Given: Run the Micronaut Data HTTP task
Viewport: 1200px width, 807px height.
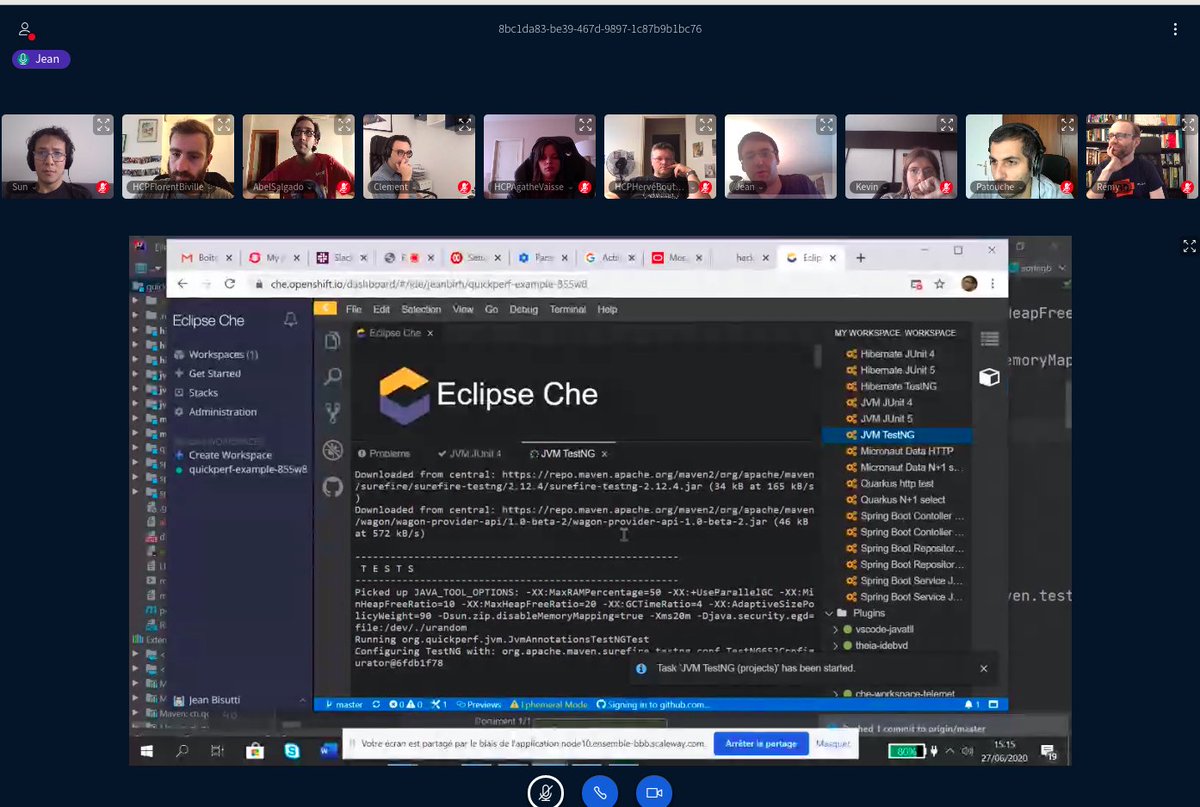Looking at the screenshot, I should pos(896,451).
